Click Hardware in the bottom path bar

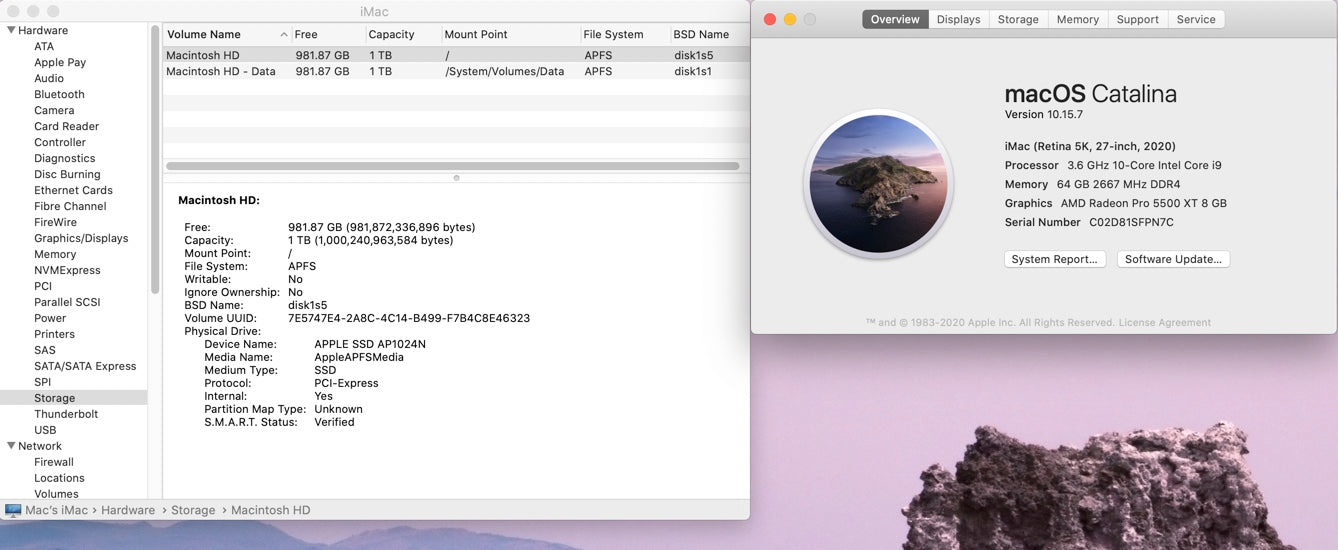[x=128, y=510]
